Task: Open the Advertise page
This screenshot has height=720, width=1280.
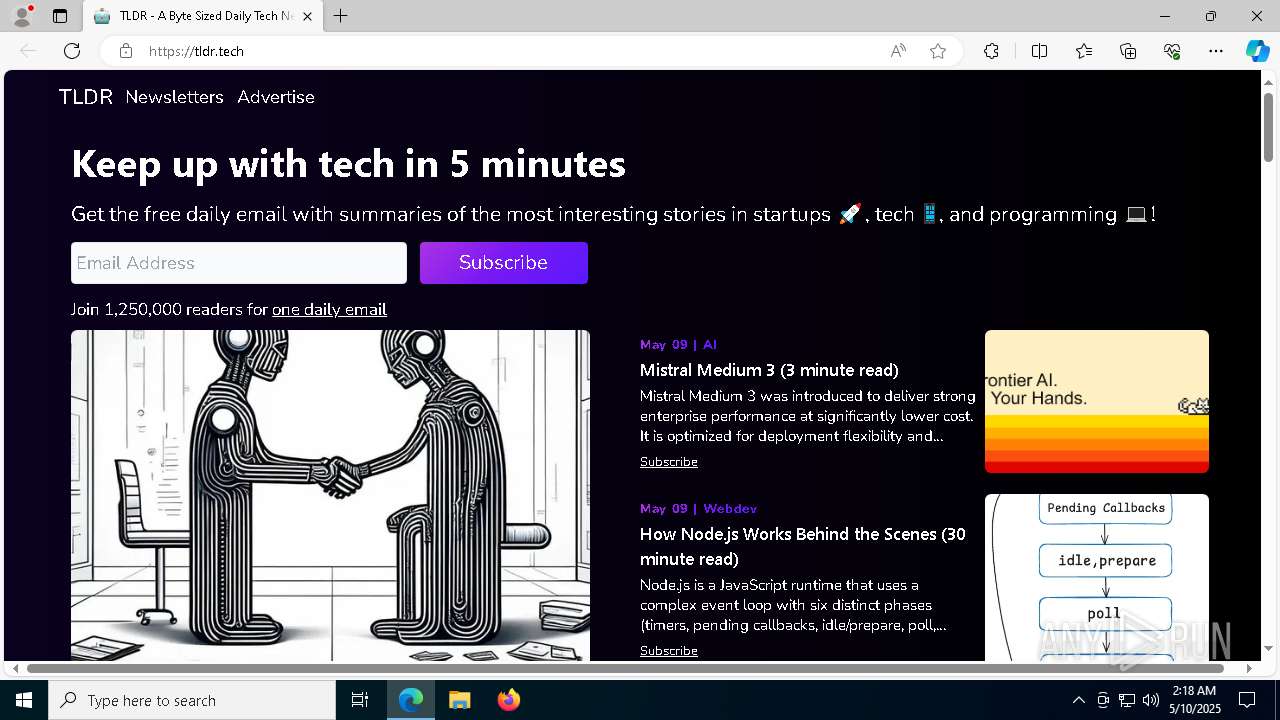Action: click(276, 97)
